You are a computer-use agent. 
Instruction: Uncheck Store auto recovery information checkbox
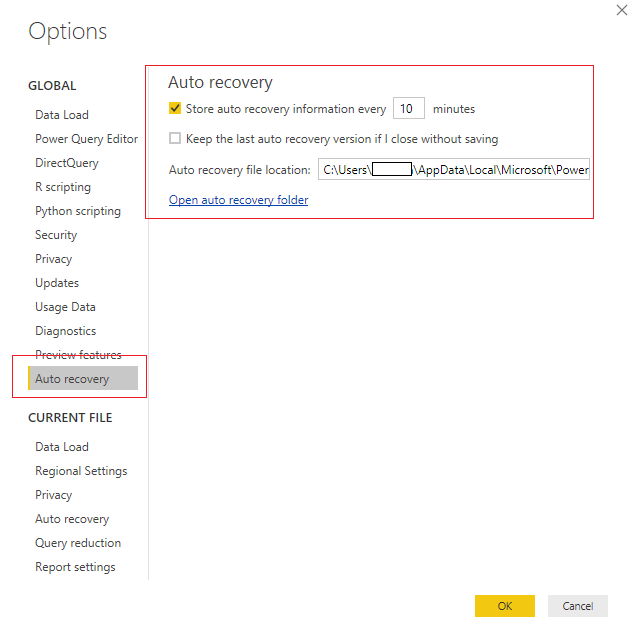coord(175,108)
